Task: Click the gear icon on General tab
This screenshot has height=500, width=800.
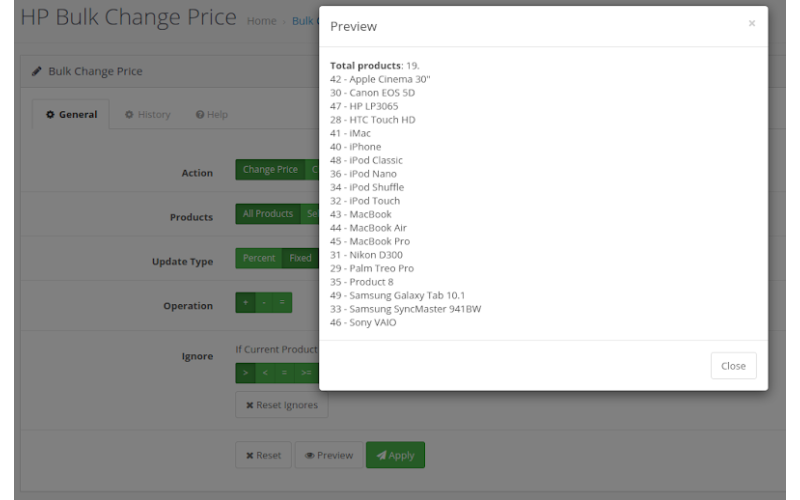Action: tap(50, 115)
